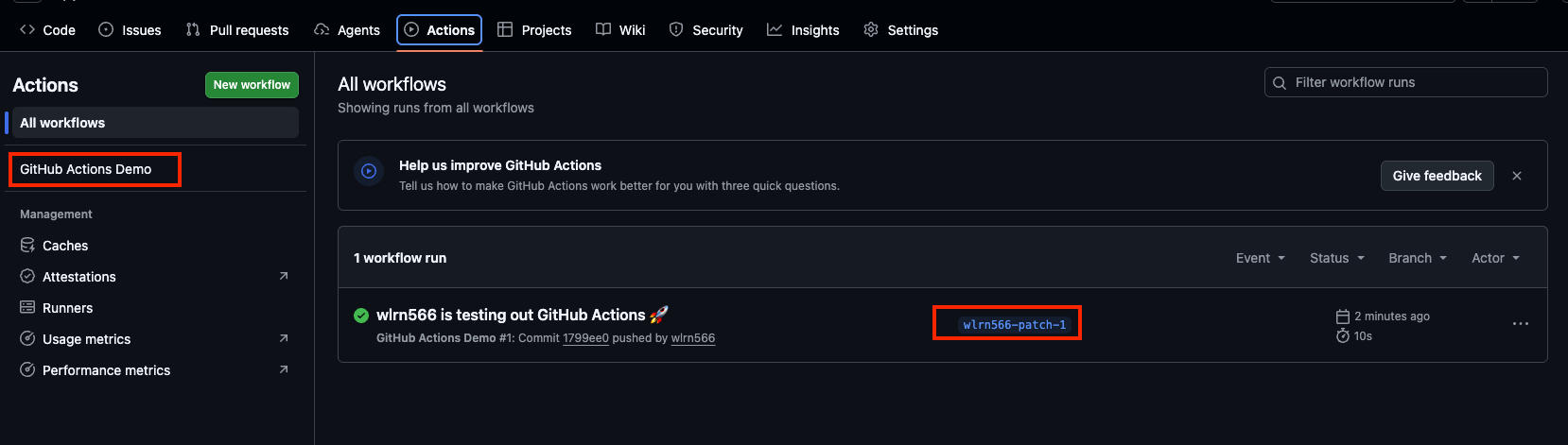Click the Give feedback button

(x=1437, y=176)
